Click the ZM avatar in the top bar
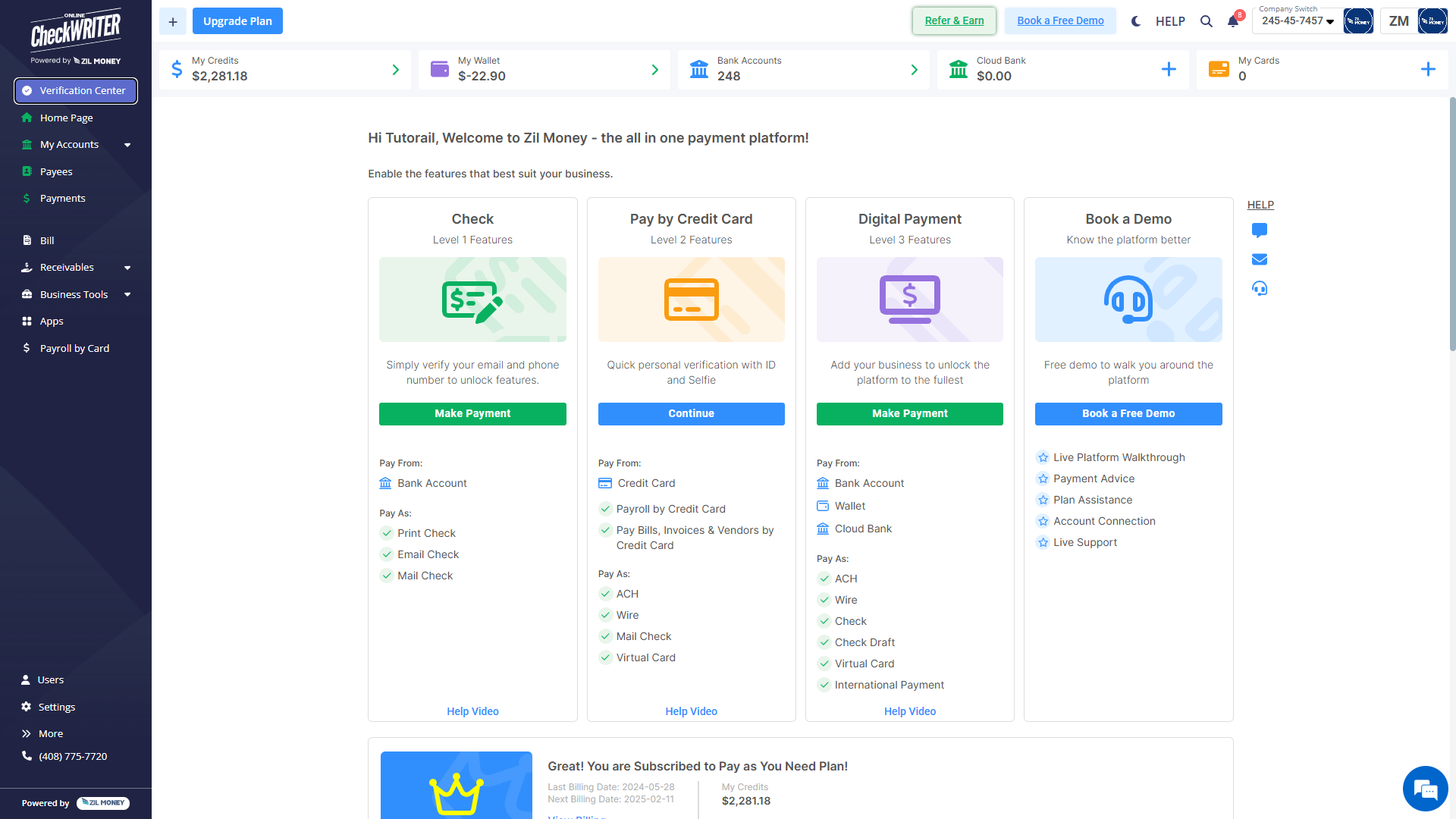 (x=1398, y=20)
